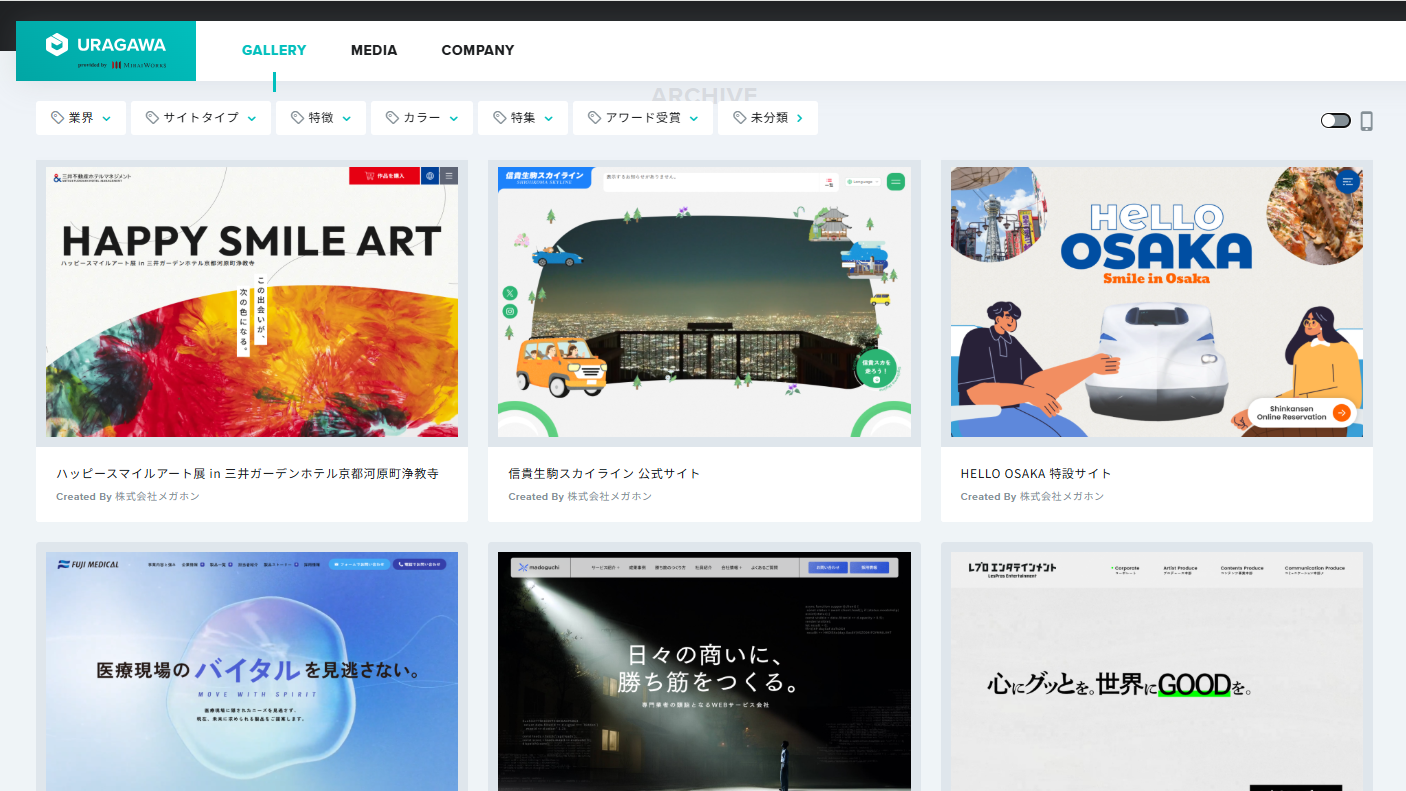Image resolution: width=1406 pixels, height=791 pixels.
Task: Click the green hamburger menu in Skyline thumbnail
Action: pos(895,182)
